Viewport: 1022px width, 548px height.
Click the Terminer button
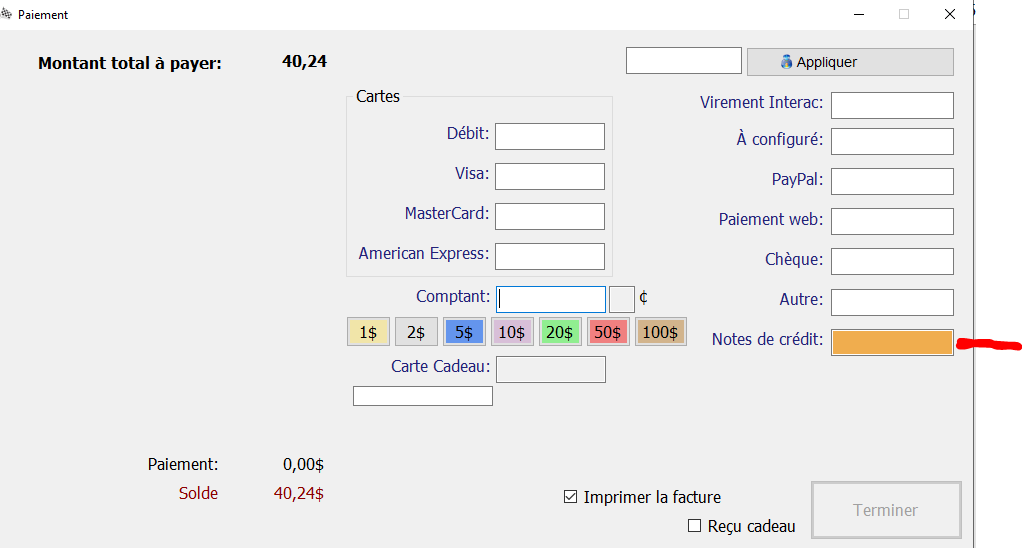885,510
